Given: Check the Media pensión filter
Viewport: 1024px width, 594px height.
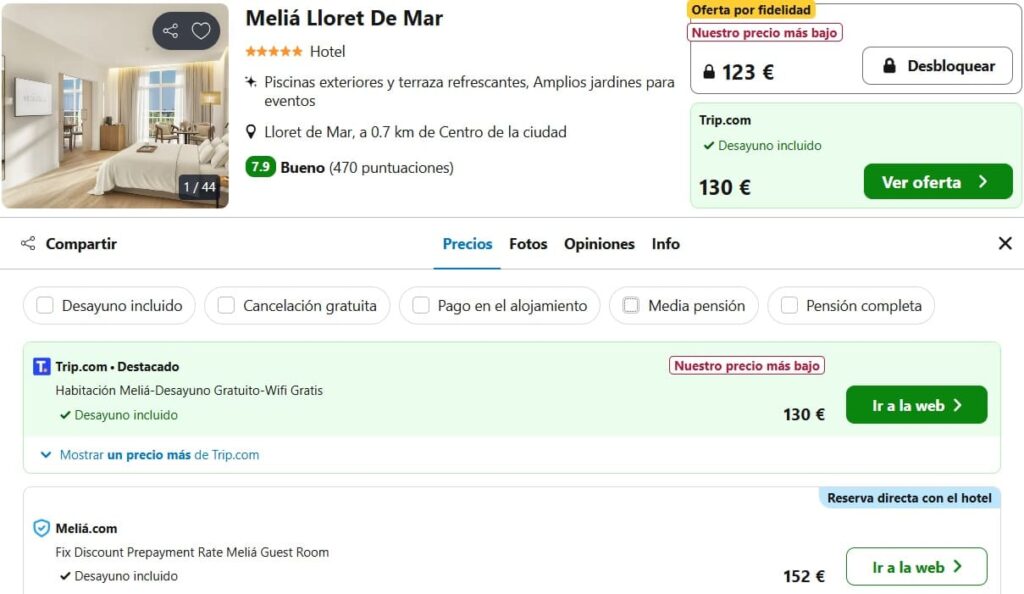Looking at the screenshot, I should (631, 305).
